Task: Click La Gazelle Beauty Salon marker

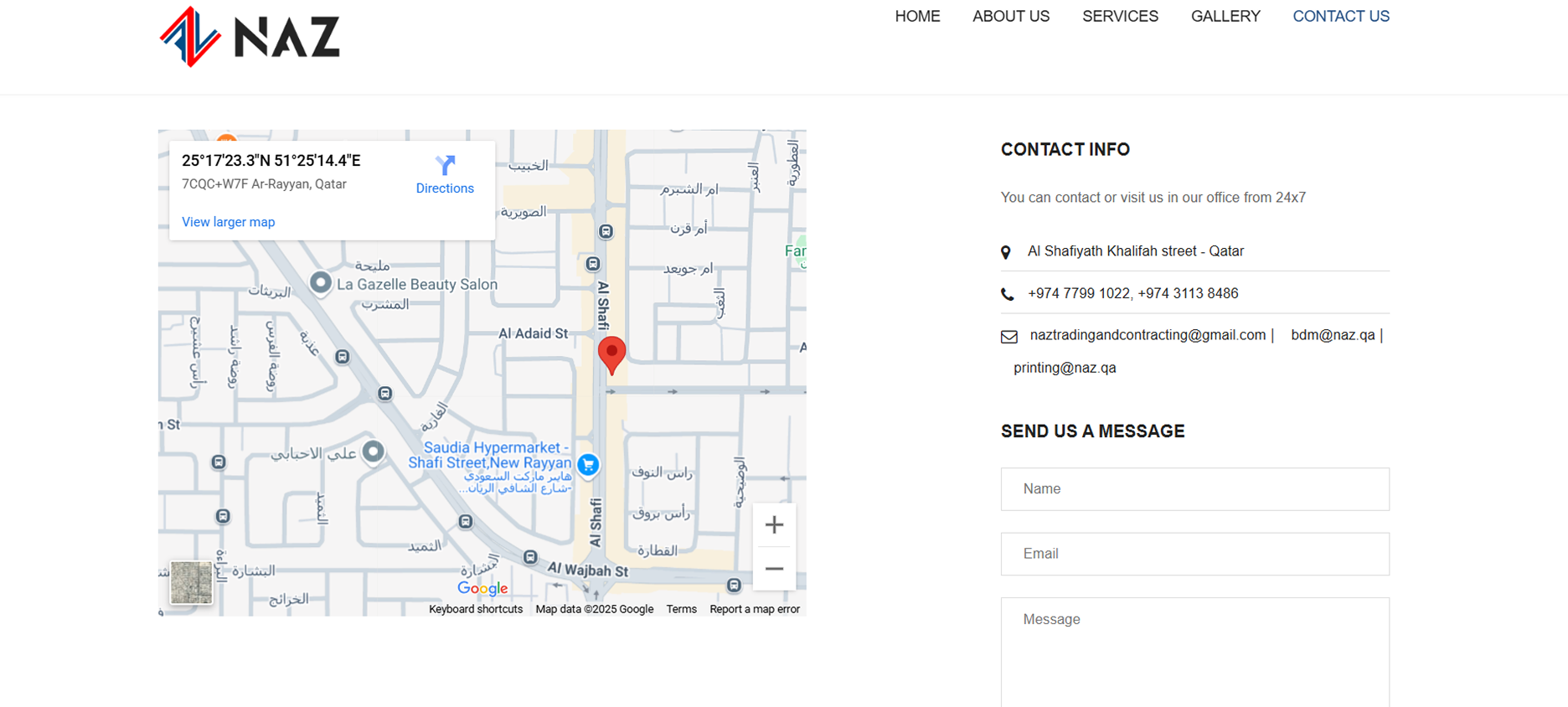Action: pyautogui.click(x=320, y=283)
